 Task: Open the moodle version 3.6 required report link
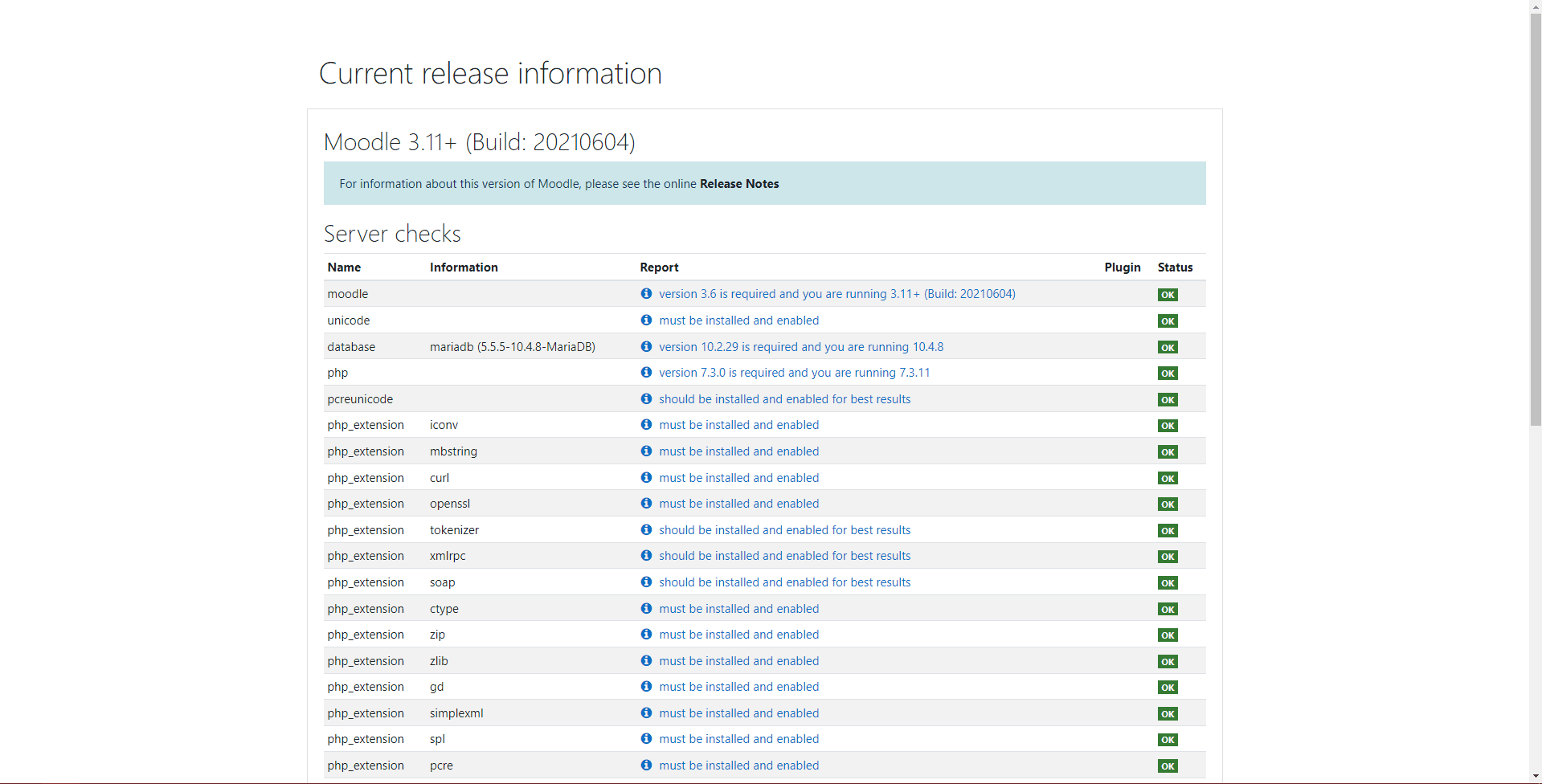[837, 294]
